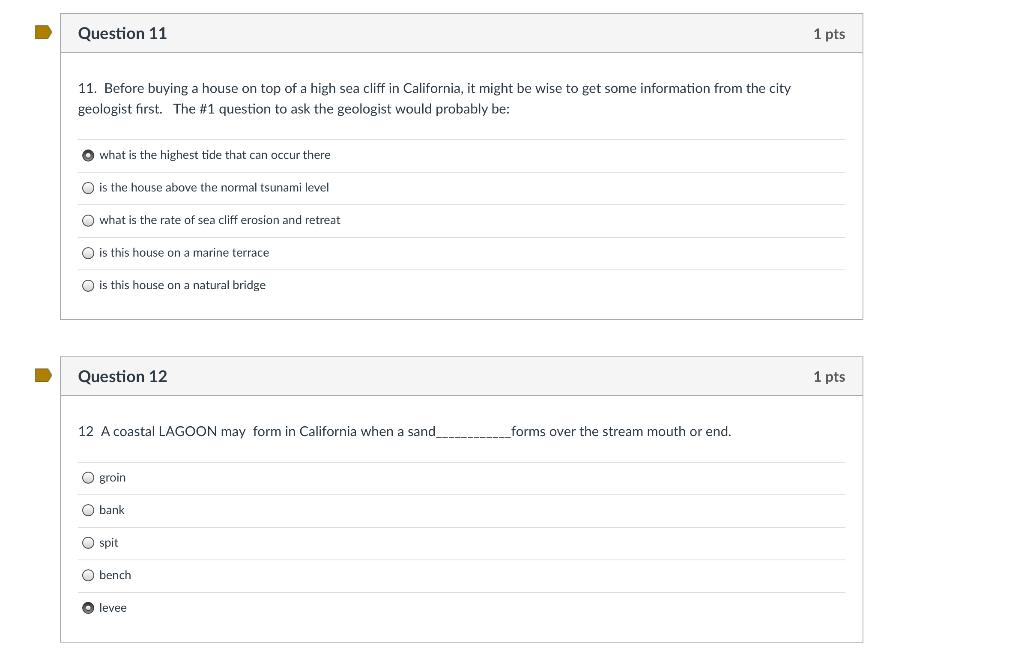1024x661 pixels.
Task: Choose the 'bank' answer option
Action: tap(88, 510)
